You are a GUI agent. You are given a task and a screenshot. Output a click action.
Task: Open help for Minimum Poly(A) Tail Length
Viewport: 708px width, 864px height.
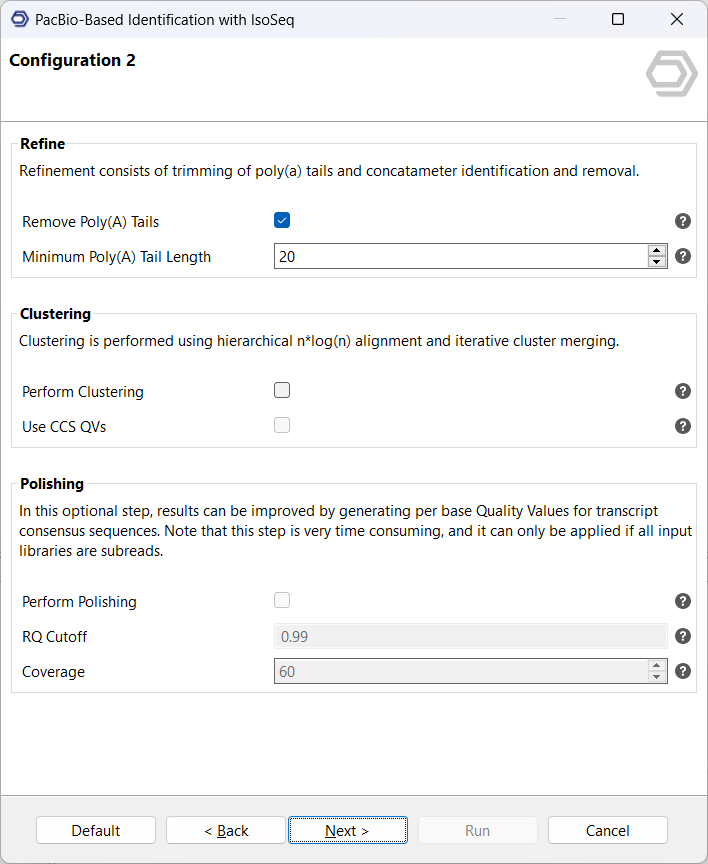point(683,256)
